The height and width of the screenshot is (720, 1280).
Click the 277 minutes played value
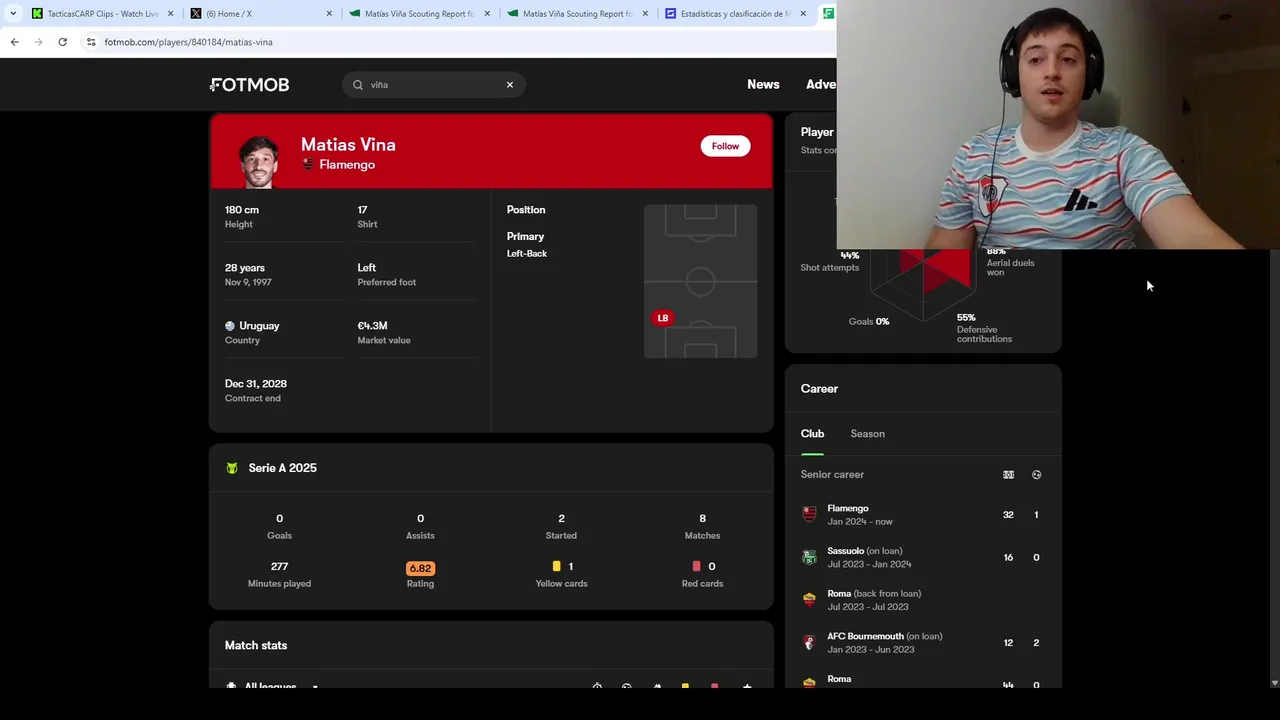[x=279, y=567]
